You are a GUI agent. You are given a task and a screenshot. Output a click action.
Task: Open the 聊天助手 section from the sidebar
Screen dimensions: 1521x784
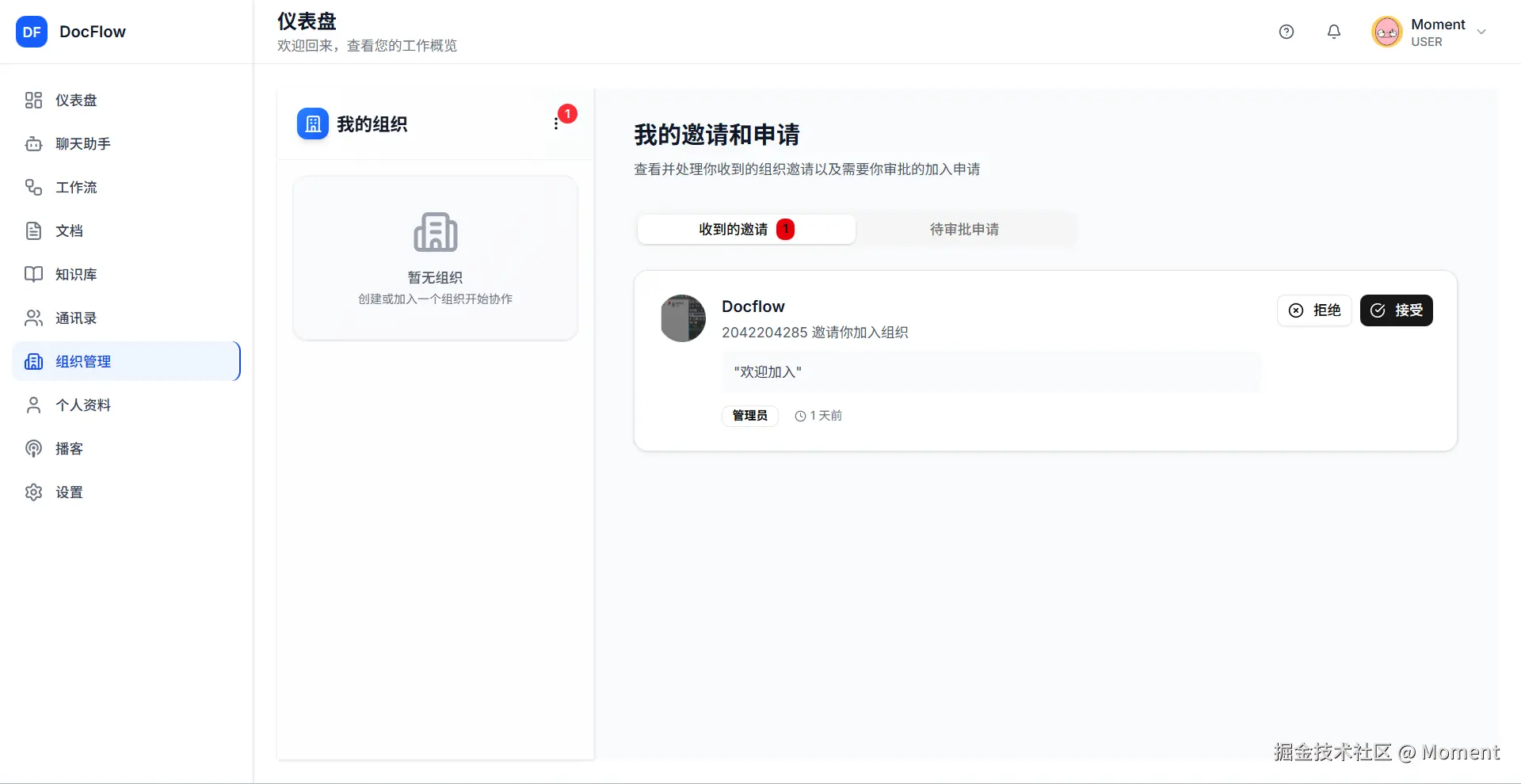pos(75,143)
